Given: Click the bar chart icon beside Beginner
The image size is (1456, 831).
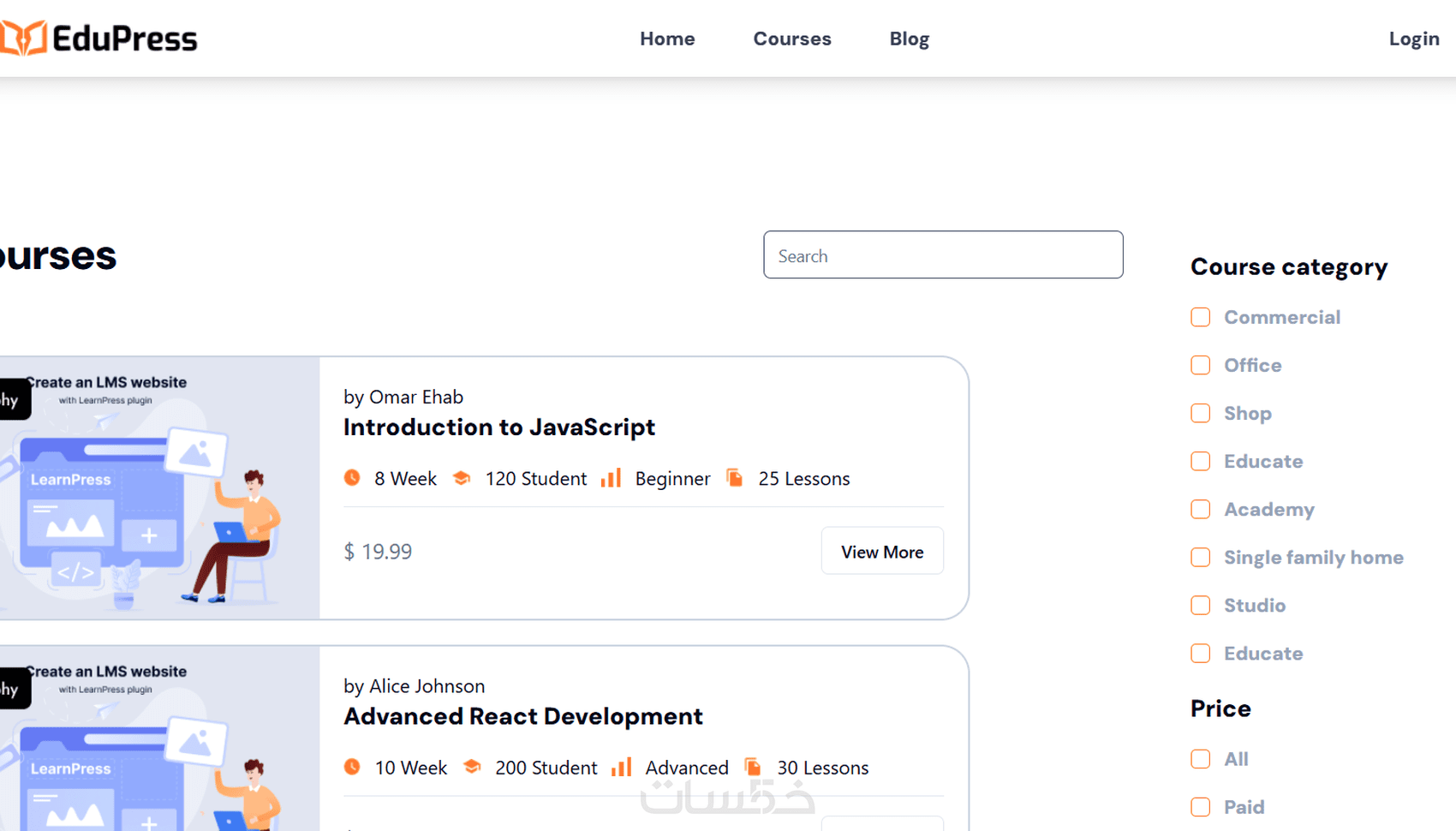Looking at the screenshot, I should (611, 478).
